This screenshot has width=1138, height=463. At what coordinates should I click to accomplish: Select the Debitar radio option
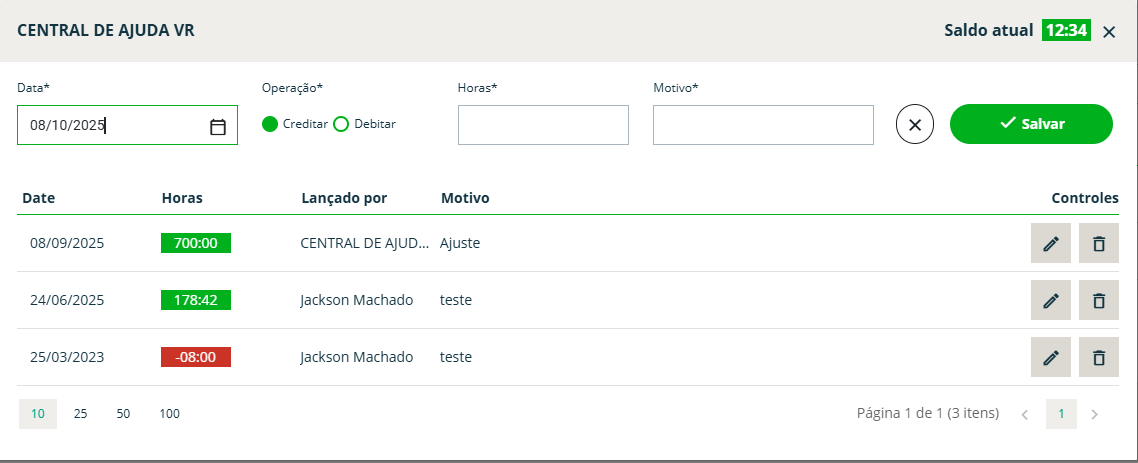pyautogui.click(x=341, y=124)
